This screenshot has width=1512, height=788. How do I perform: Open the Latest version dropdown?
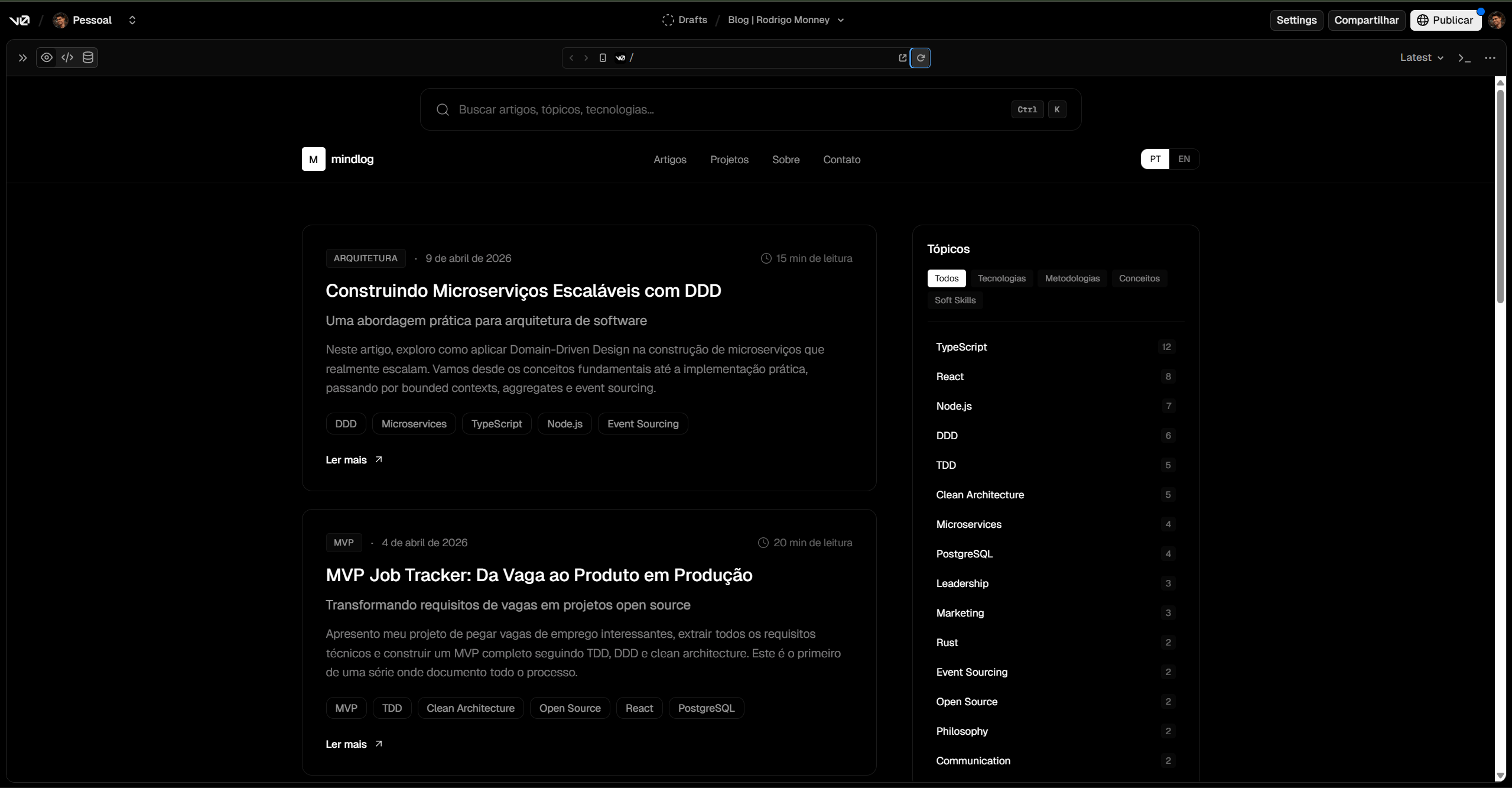(1421, 57)
